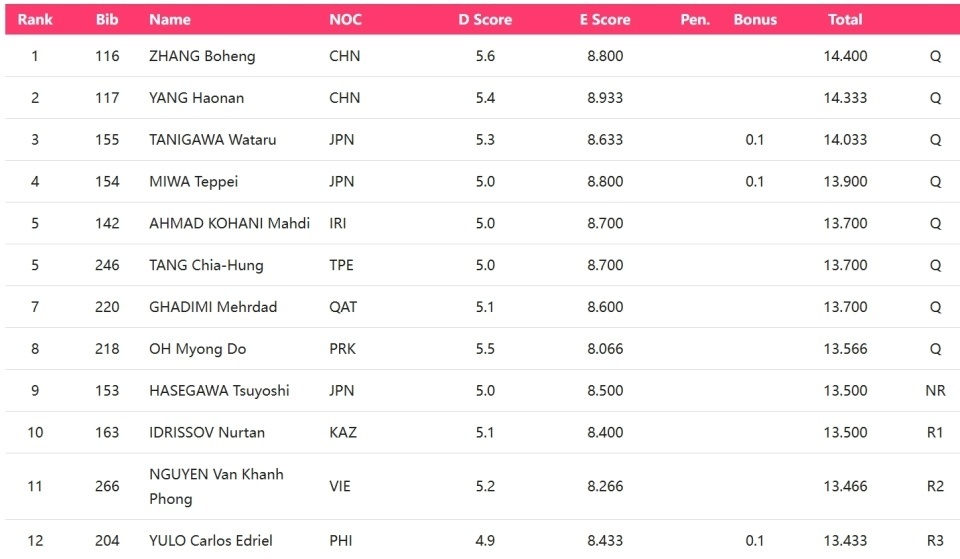Click GHADIMI Mehrdad name
The image size is (960, 559).
click(x=213, y=307)
